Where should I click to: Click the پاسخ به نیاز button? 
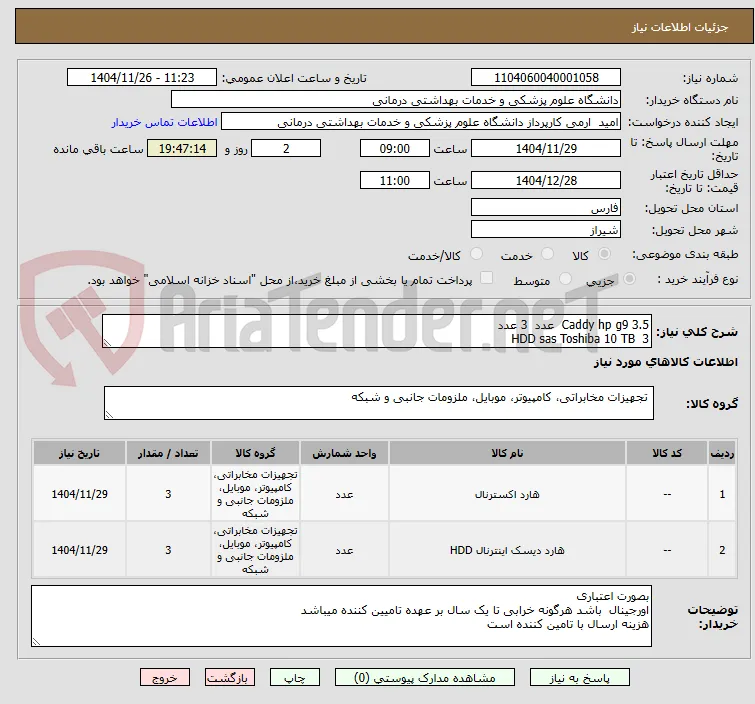click(x=579, y=678)
